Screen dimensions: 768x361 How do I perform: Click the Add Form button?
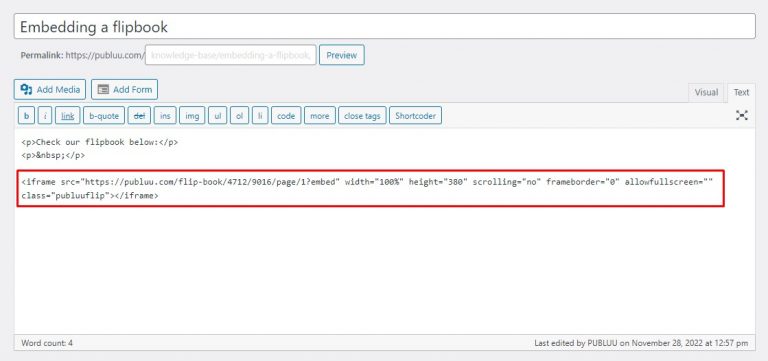pos(124,90)
